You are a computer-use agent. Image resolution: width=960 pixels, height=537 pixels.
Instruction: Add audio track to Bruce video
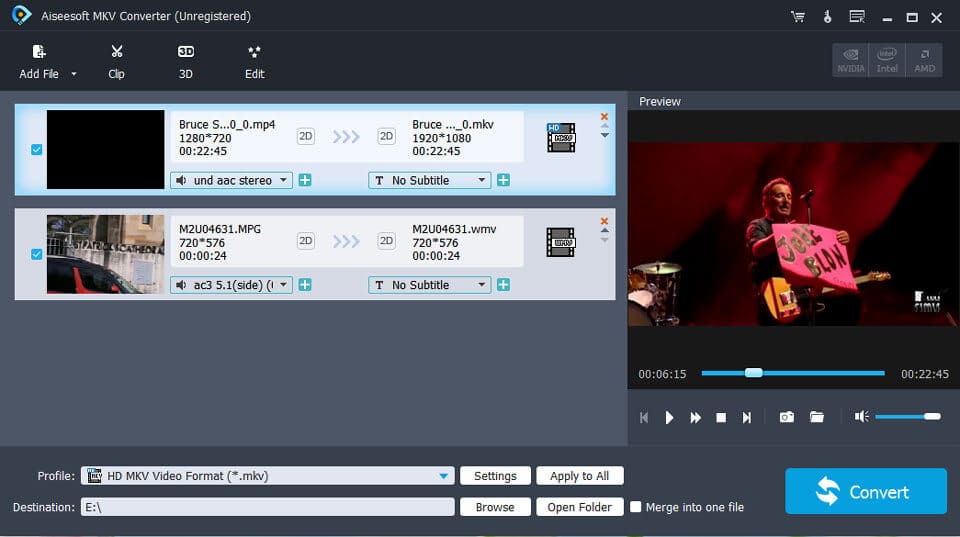pyautogui.click(x=305, y=180)
